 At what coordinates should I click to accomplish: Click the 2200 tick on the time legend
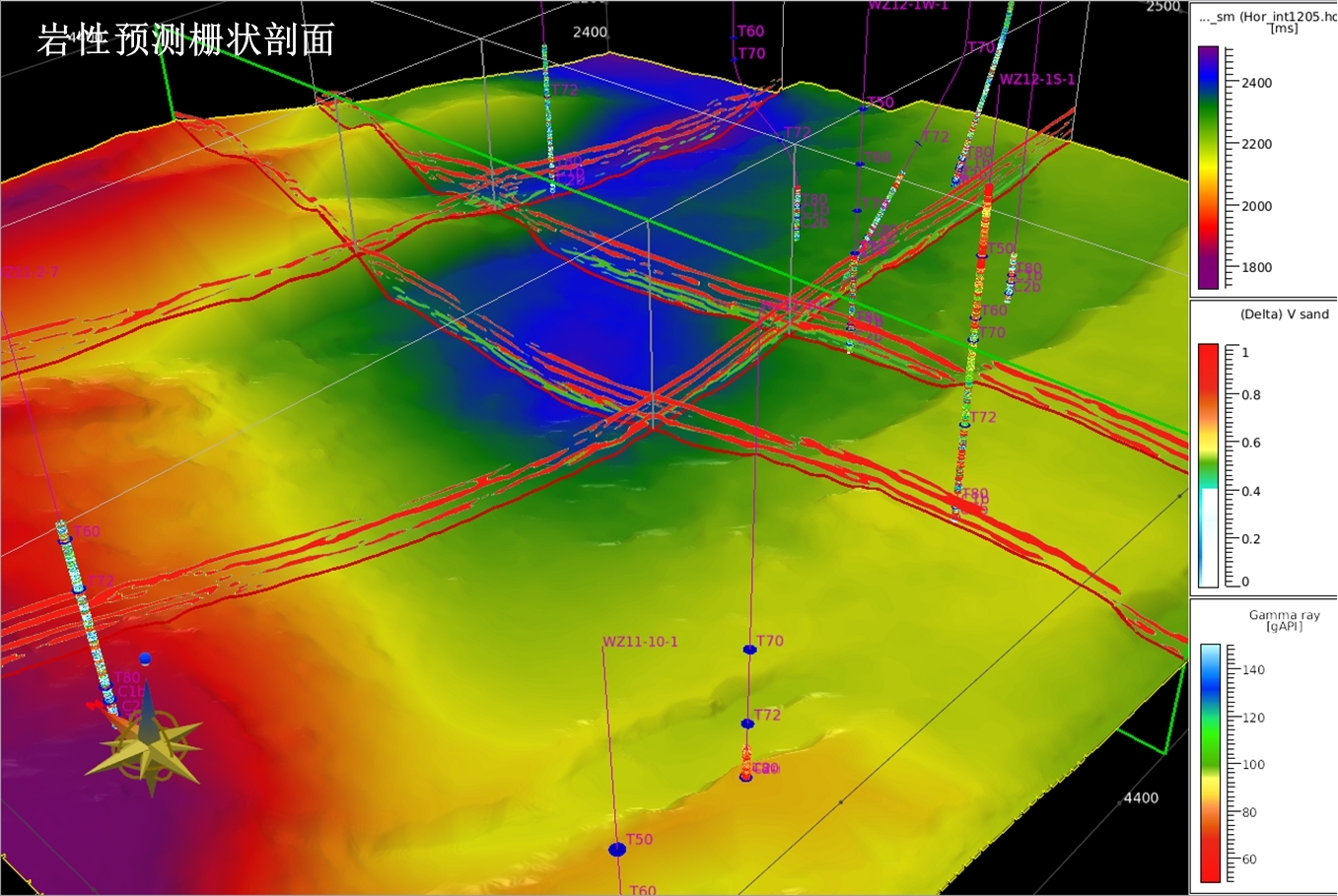[x=1256, y=144]
